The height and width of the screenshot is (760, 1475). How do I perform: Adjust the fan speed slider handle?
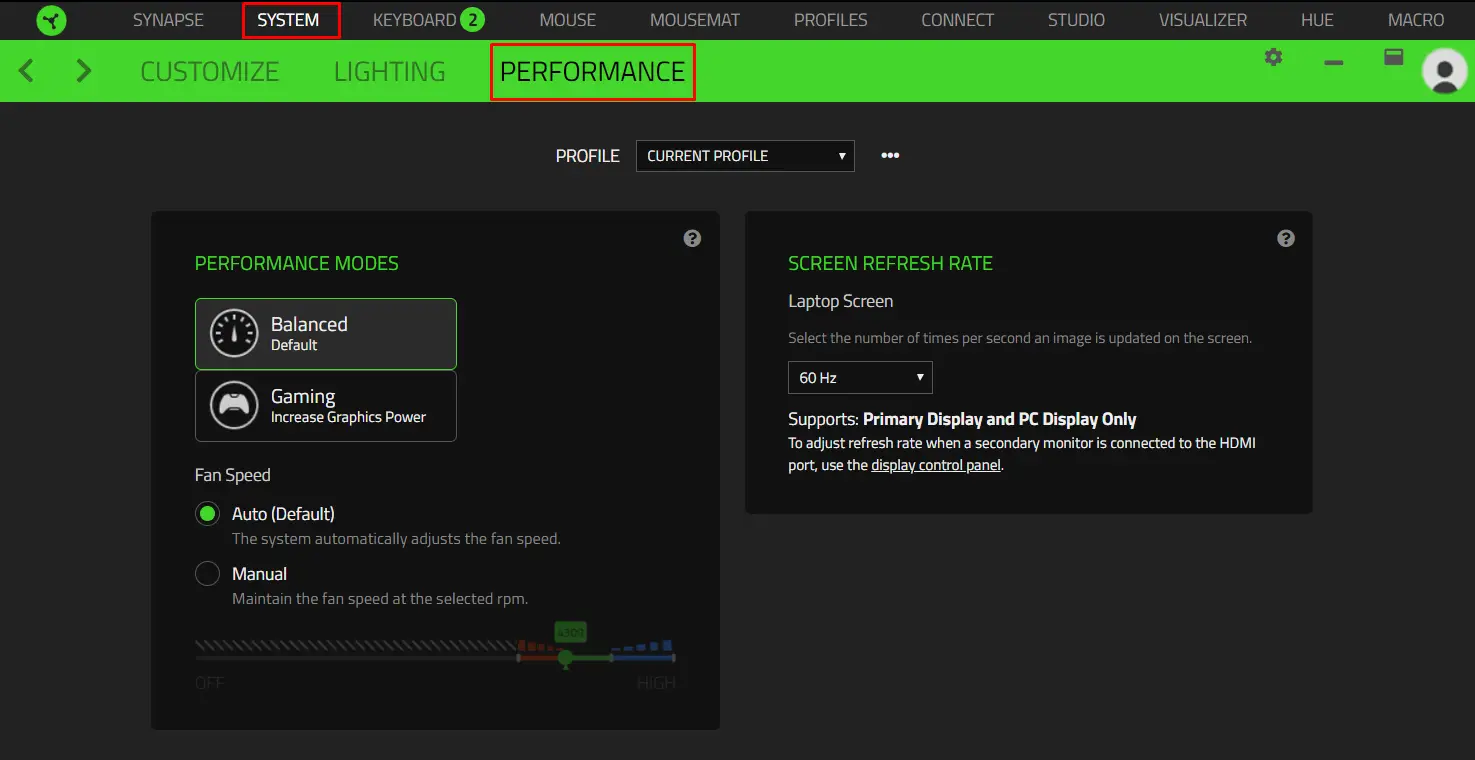click(566, 656)
